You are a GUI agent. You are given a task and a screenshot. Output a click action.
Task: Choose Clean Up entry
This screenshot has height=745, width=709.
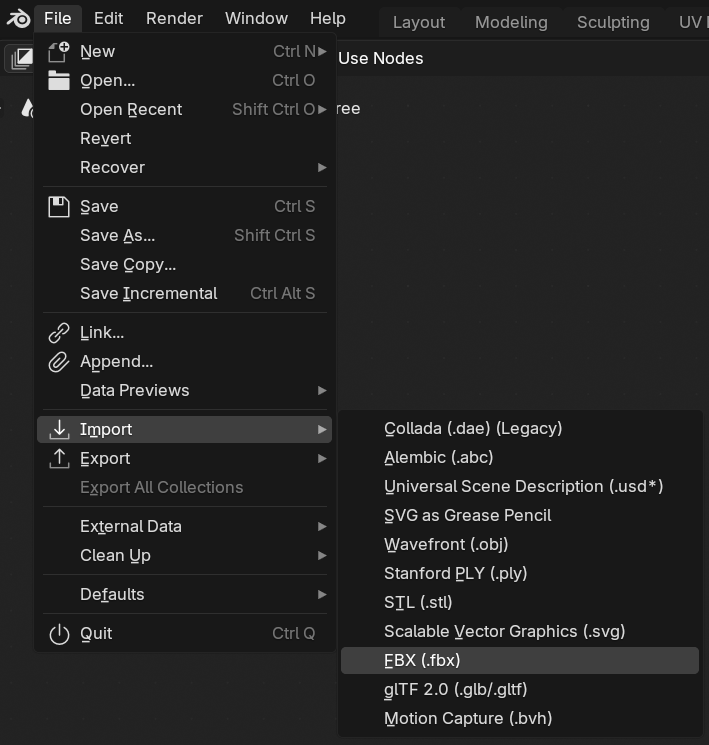click(184, 555)
